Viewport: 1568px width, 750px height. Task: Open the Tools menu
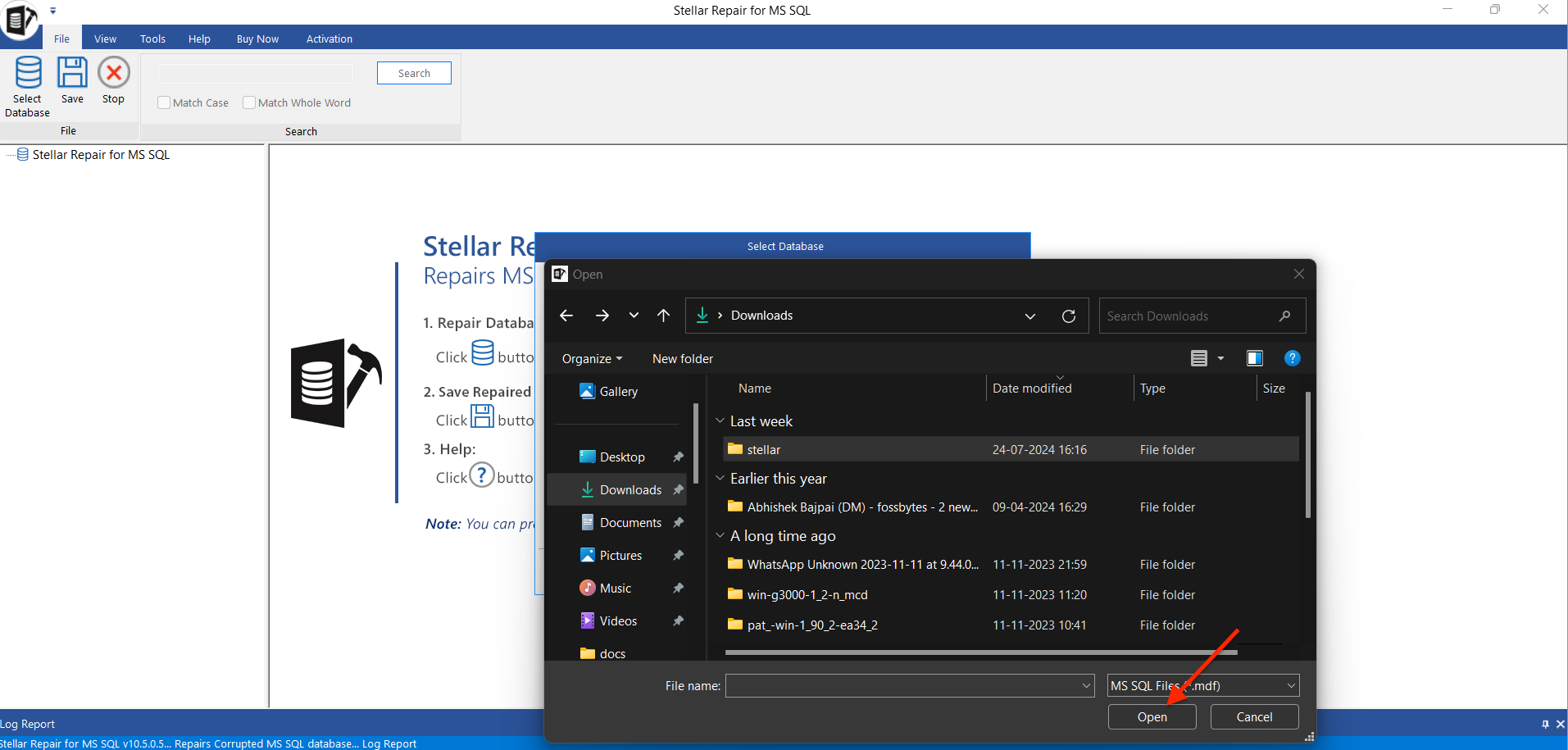pyautogui.click(x=152, y=38)
